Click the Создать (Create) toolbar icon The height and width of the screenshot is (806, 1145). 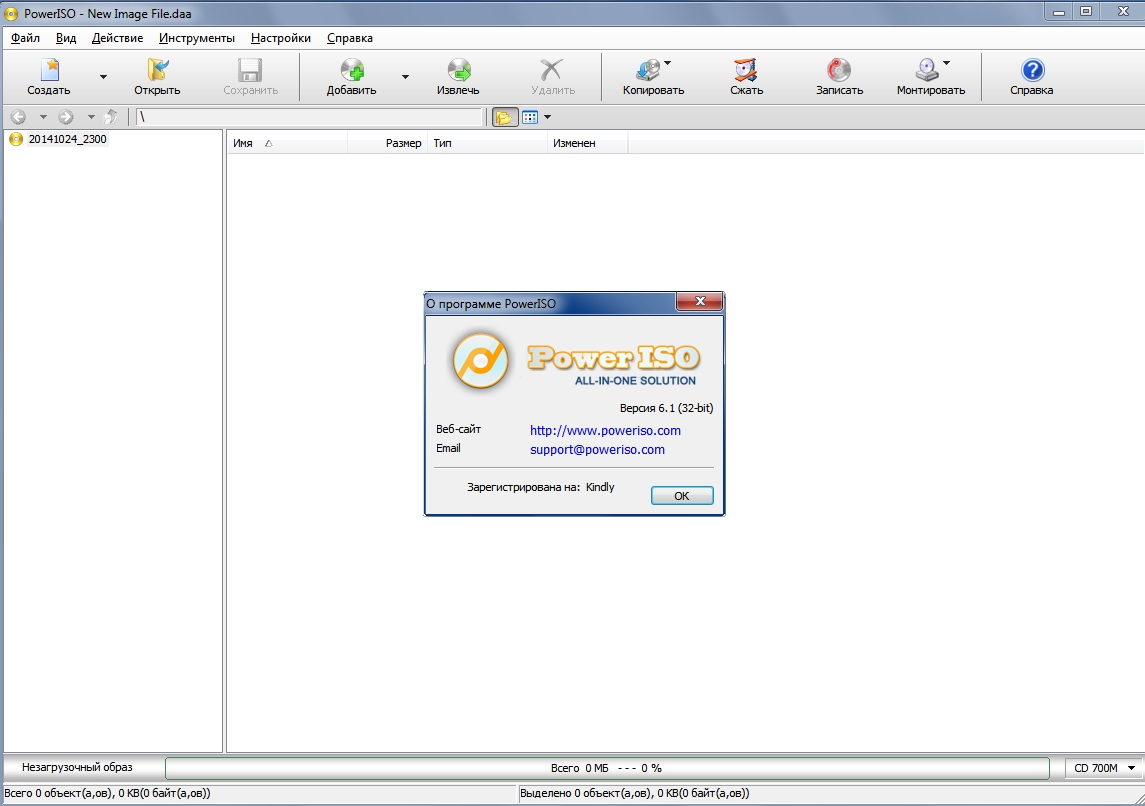[49, 70]
